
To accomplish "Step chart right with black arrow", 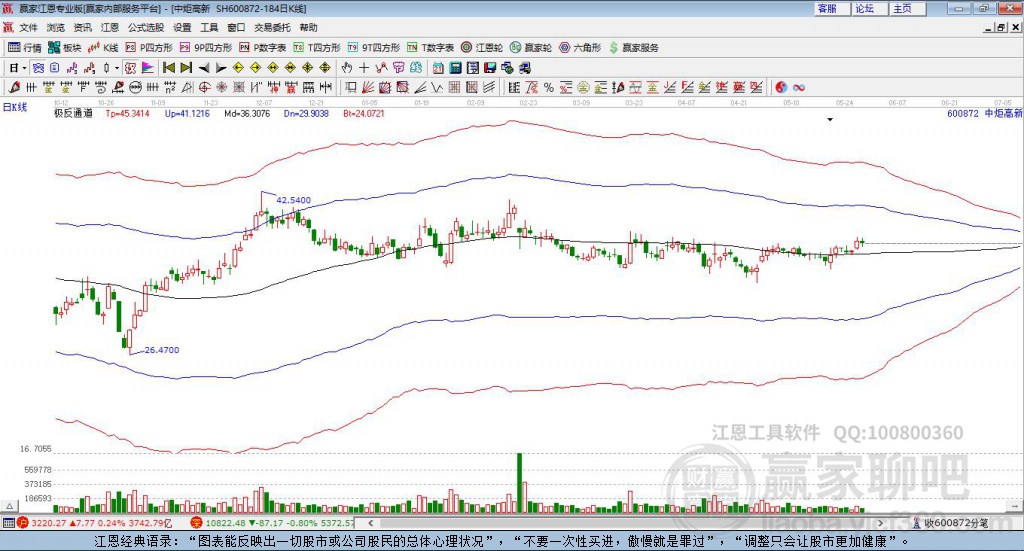I will (221, 68).
